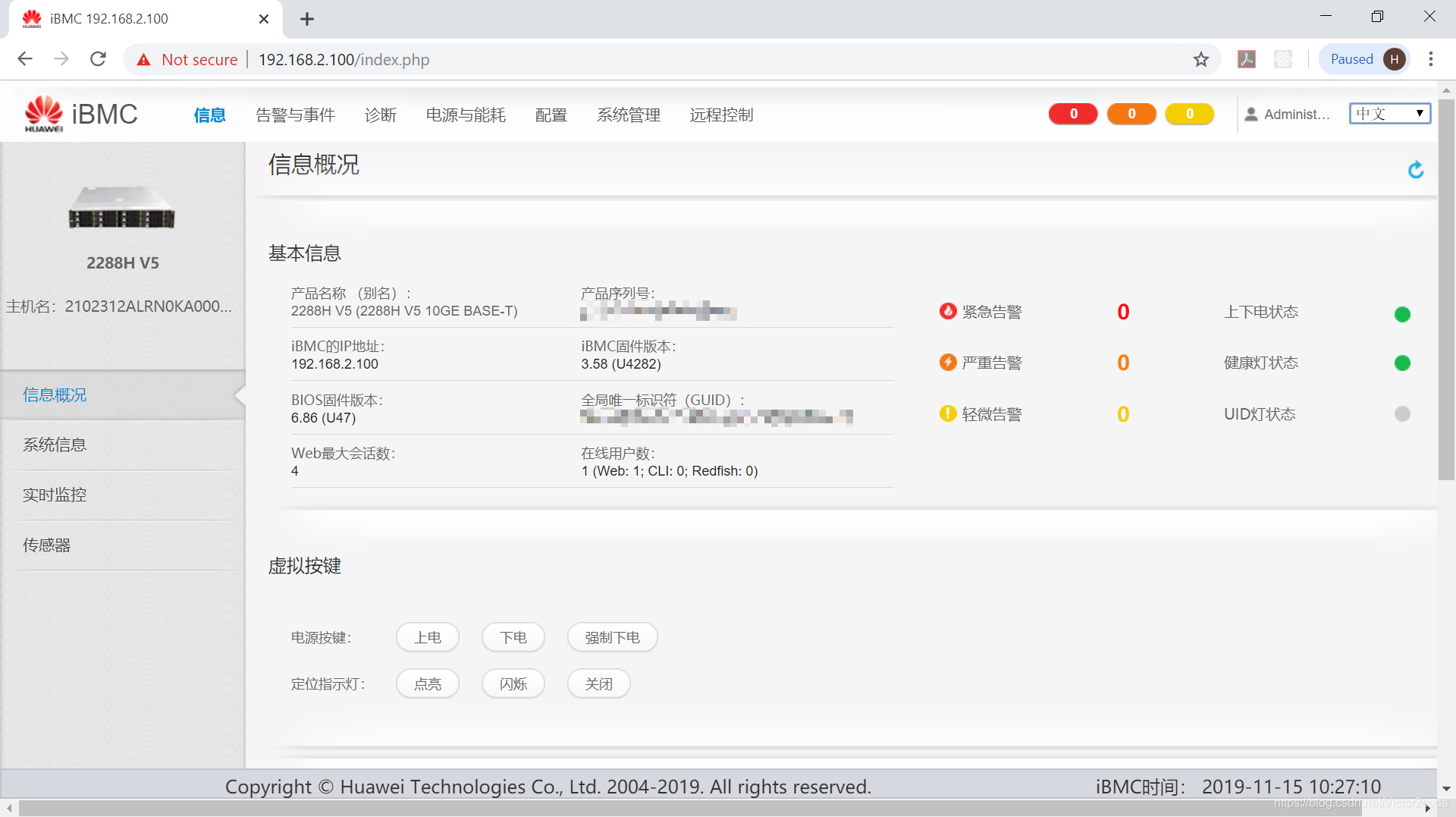
Task: Click the vertical page scrollbar
Action: point(1446,288)
